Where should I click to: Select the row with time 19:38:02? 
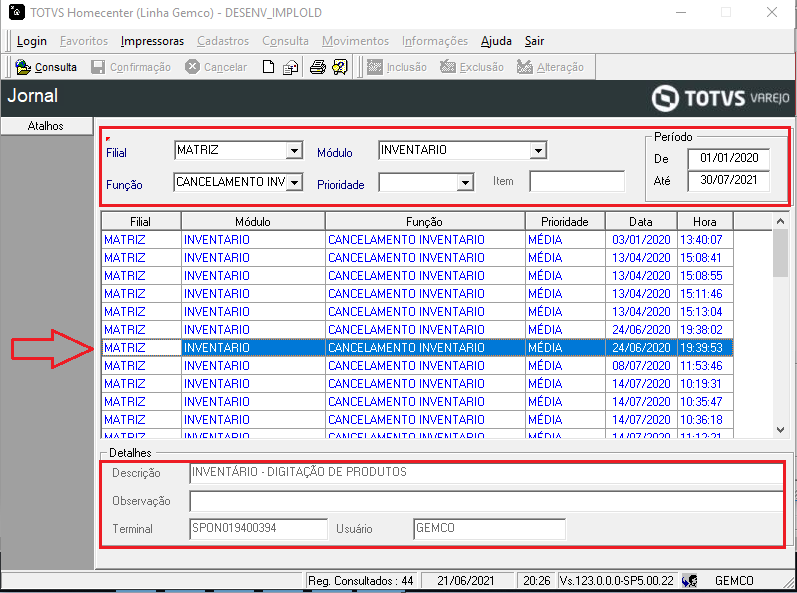pyautogui.click(x=417, y=330)
